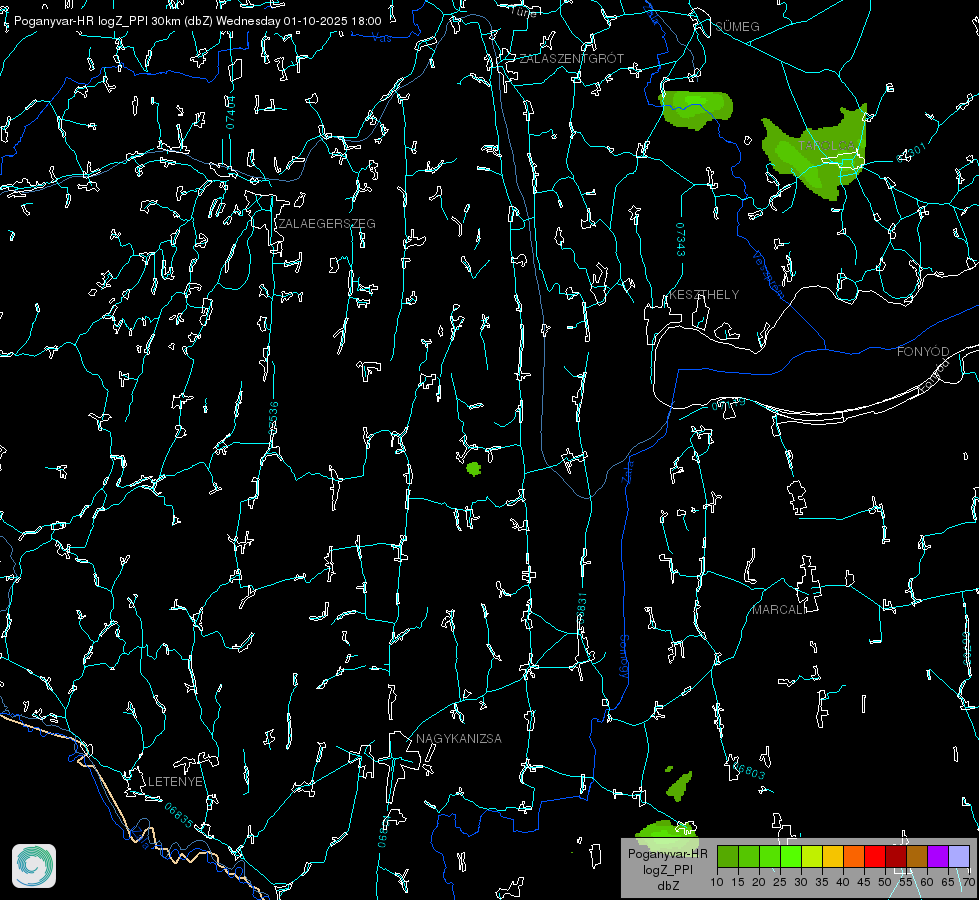This screenshot has width=979, height=900.
Task: Select the 20–25 dBZ green swatch
Action: [x=770, y=856]
